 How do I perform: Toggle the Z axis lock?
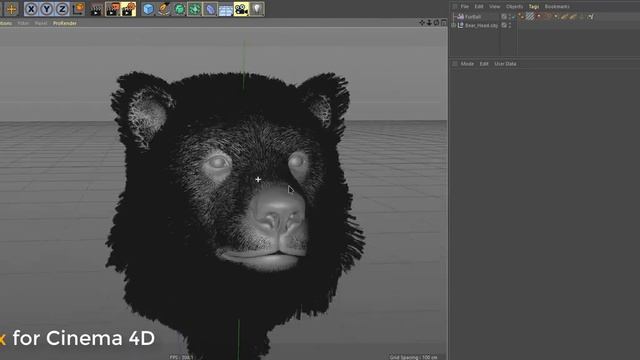click(x=62, y=9)
